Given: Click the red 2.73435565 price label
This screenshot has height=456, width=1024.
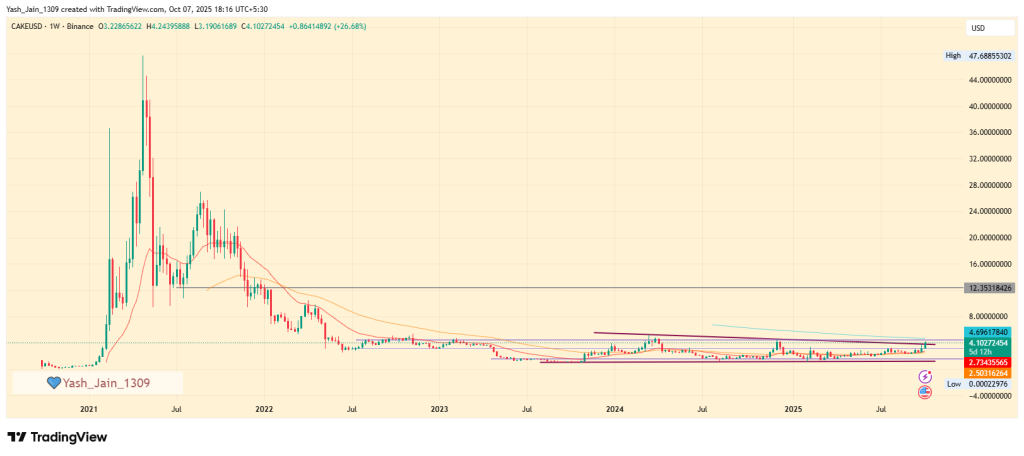Looking at the screenshot, I should [x=989, y=360].
